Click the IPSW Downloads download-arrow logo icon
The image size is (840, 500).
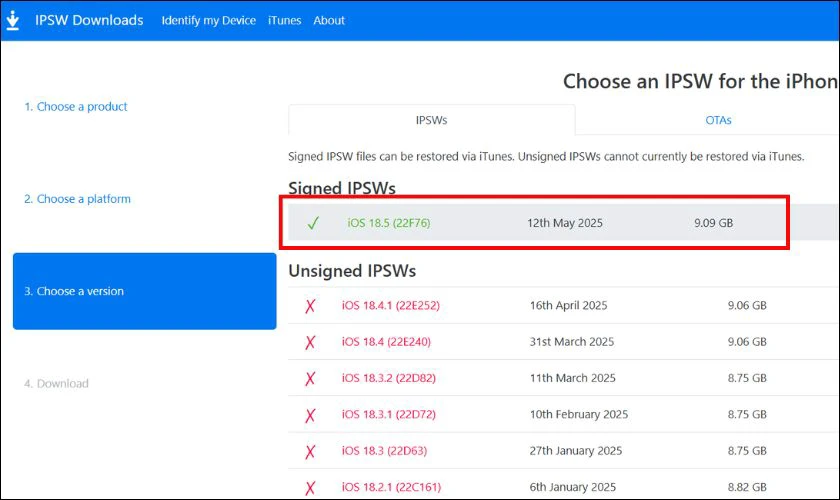pos(13,20)
